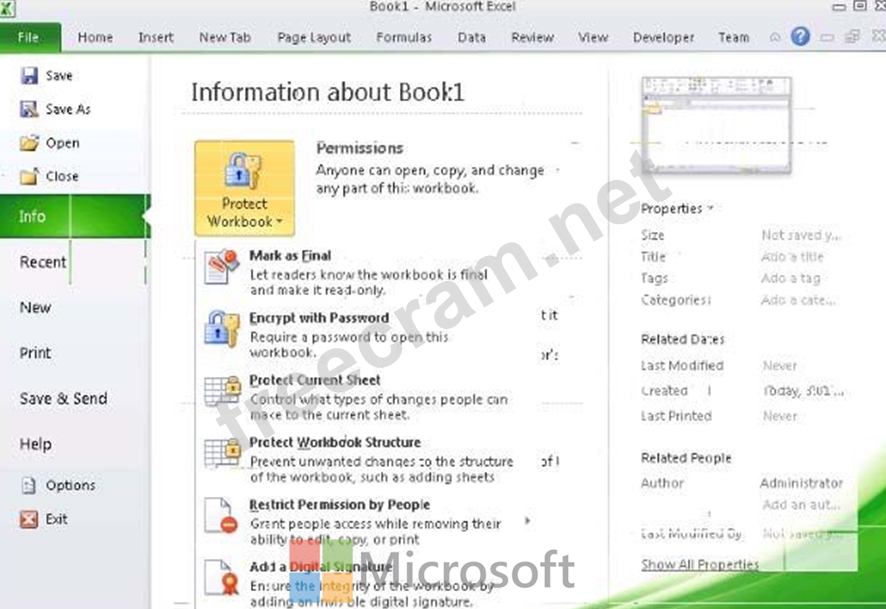The image size is (886, 609).
Task: Click the Permissions heading text
Action: click(360, 148)
